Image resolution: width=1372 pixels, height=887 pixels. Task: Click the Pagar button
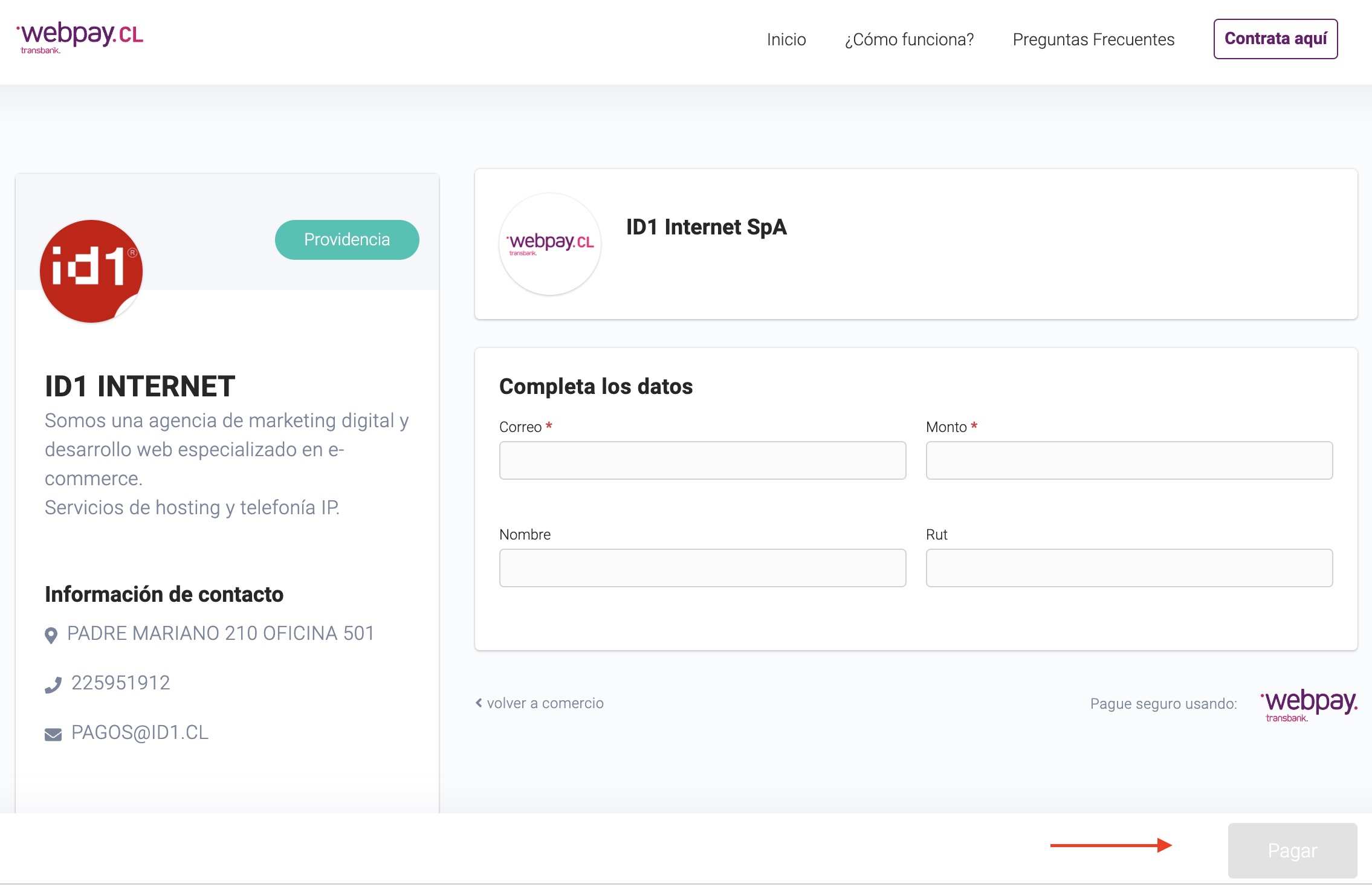point(1292,850)
